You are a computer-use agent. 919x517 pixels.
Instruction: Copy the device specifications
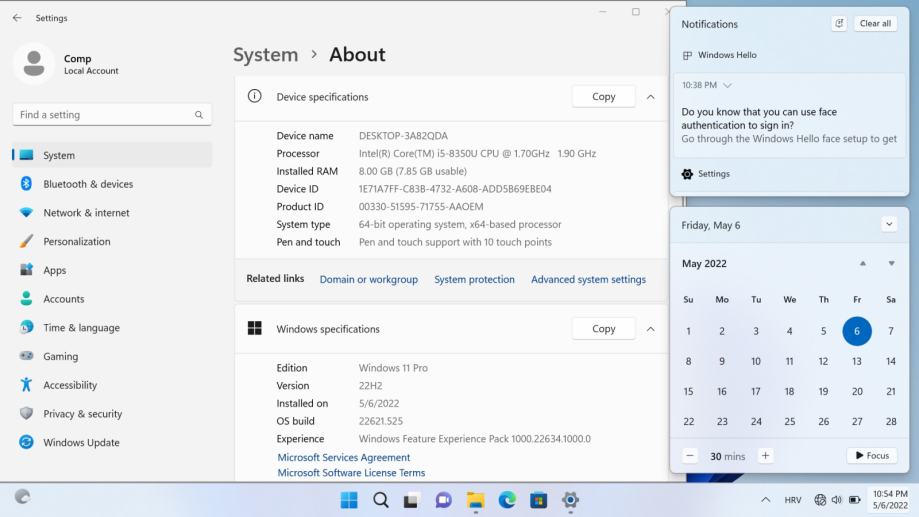[x=603, y=97]
